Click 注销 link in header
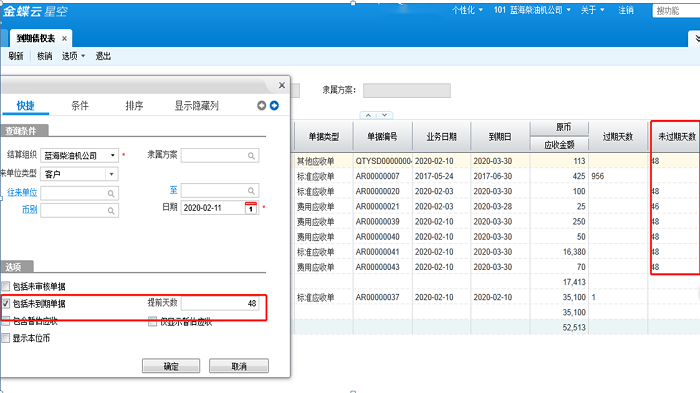Screen dimensions: 700x393 626,10
